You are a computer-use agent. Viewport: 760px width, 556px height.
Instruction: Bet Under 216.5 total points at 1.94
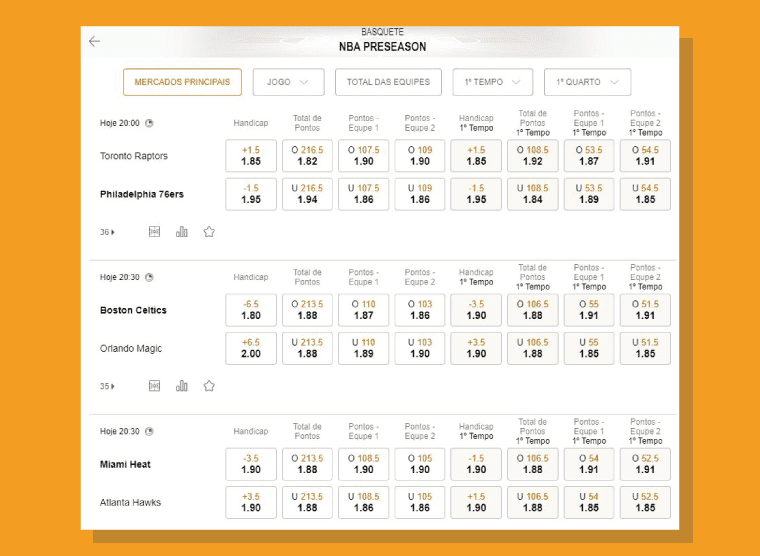(x=307, y=194)
